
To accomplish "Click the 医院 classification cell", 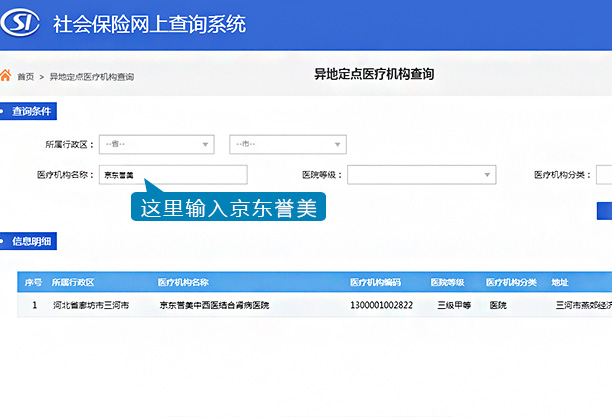I will point(498,305).
